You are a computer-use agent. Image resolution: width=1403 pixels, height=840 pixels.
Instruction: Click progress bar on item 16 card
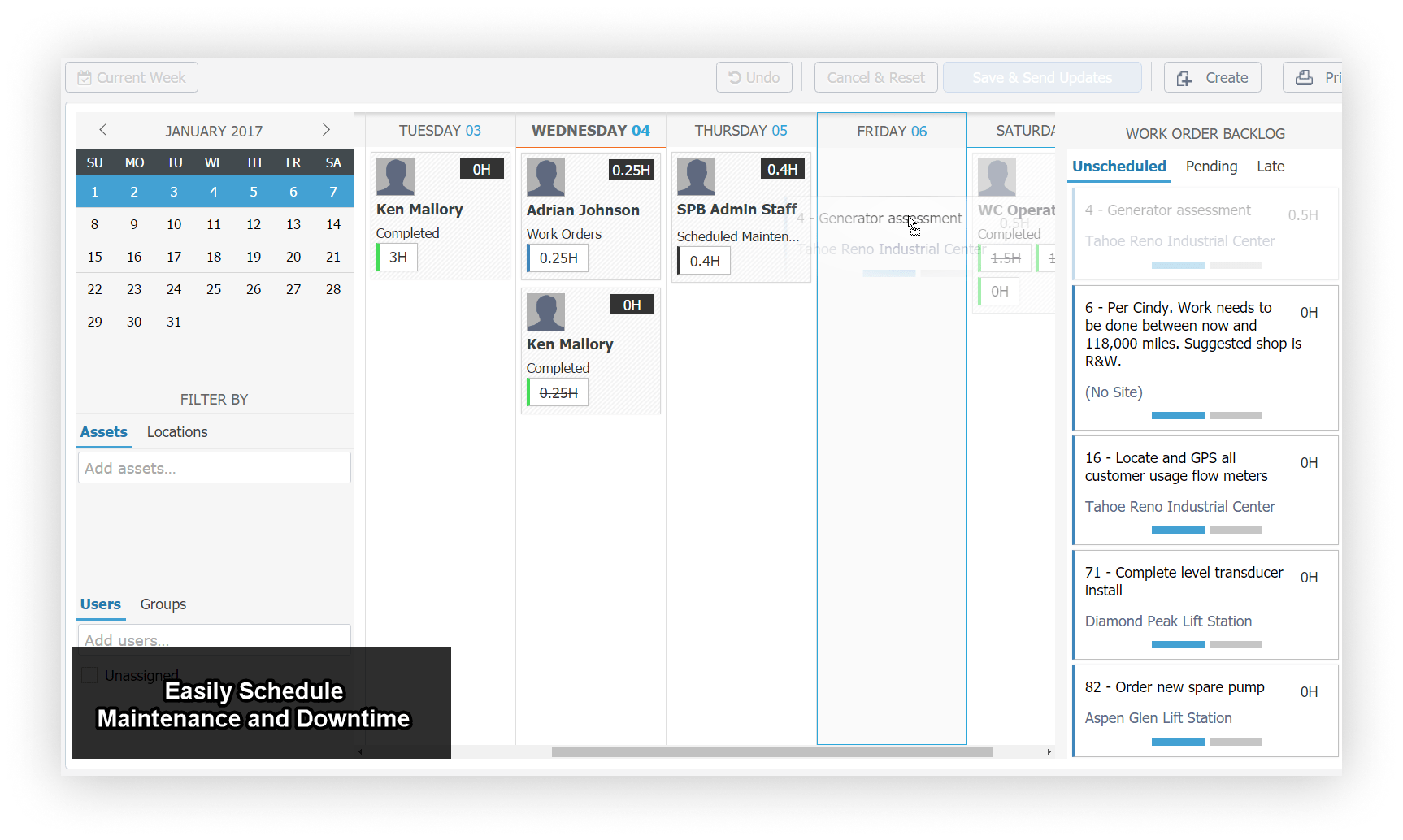pos(1206,530)
